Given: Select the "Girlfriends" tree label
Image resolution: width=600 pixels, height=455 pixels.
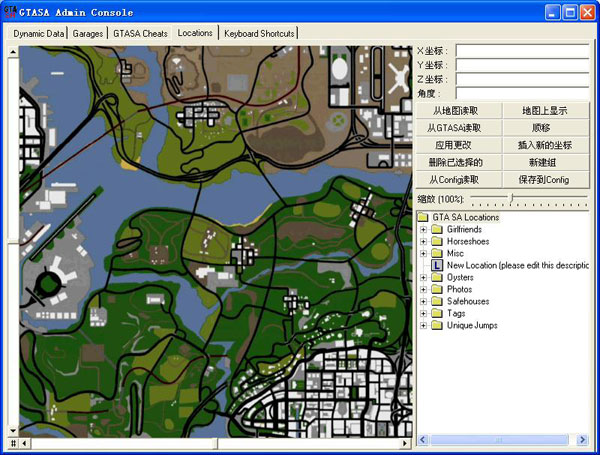Looking at the screenshot, I should coord(464,230).
